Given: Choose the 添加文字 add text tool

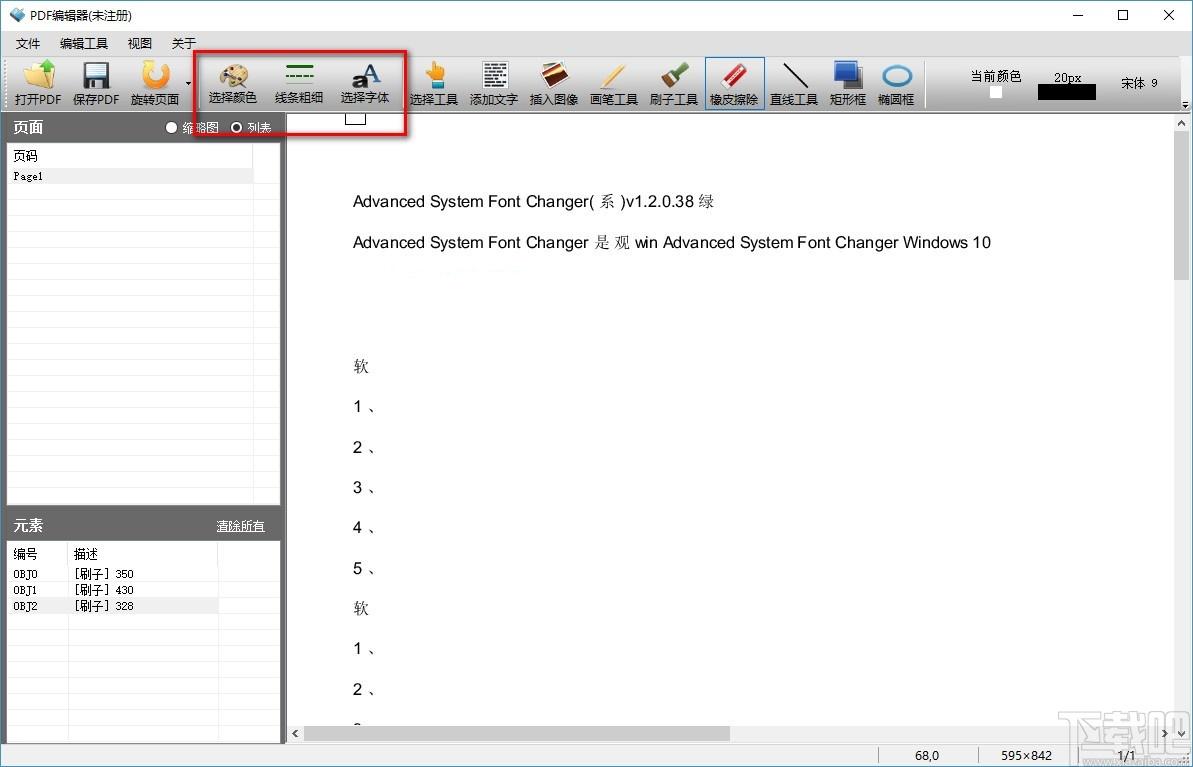Looking at the screenshot, I should 494,84.
